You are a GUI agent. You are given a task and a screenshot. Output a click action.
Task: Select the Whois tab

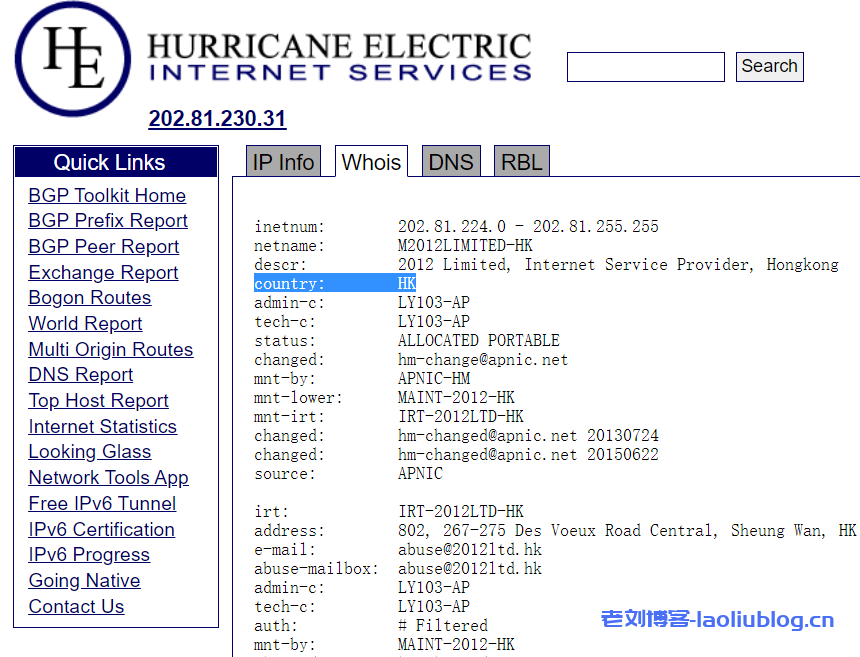[x=371, y=161]
